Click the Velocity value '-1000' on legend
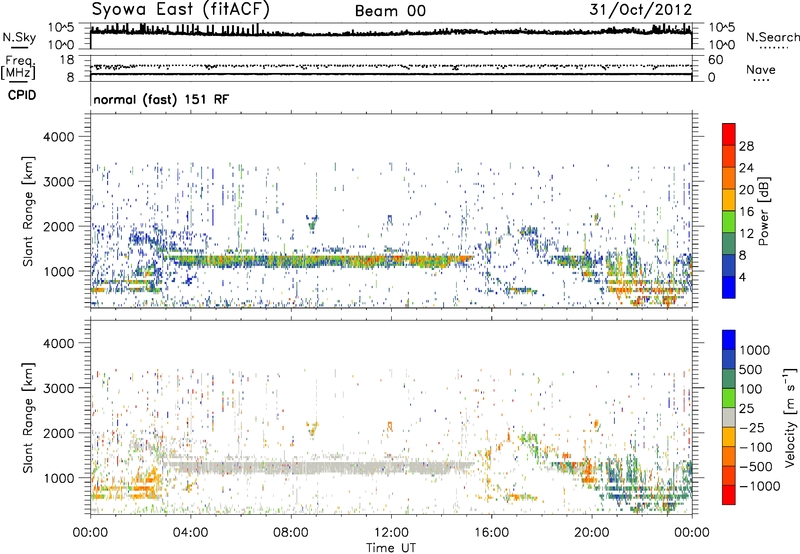 tap(760, 486)
